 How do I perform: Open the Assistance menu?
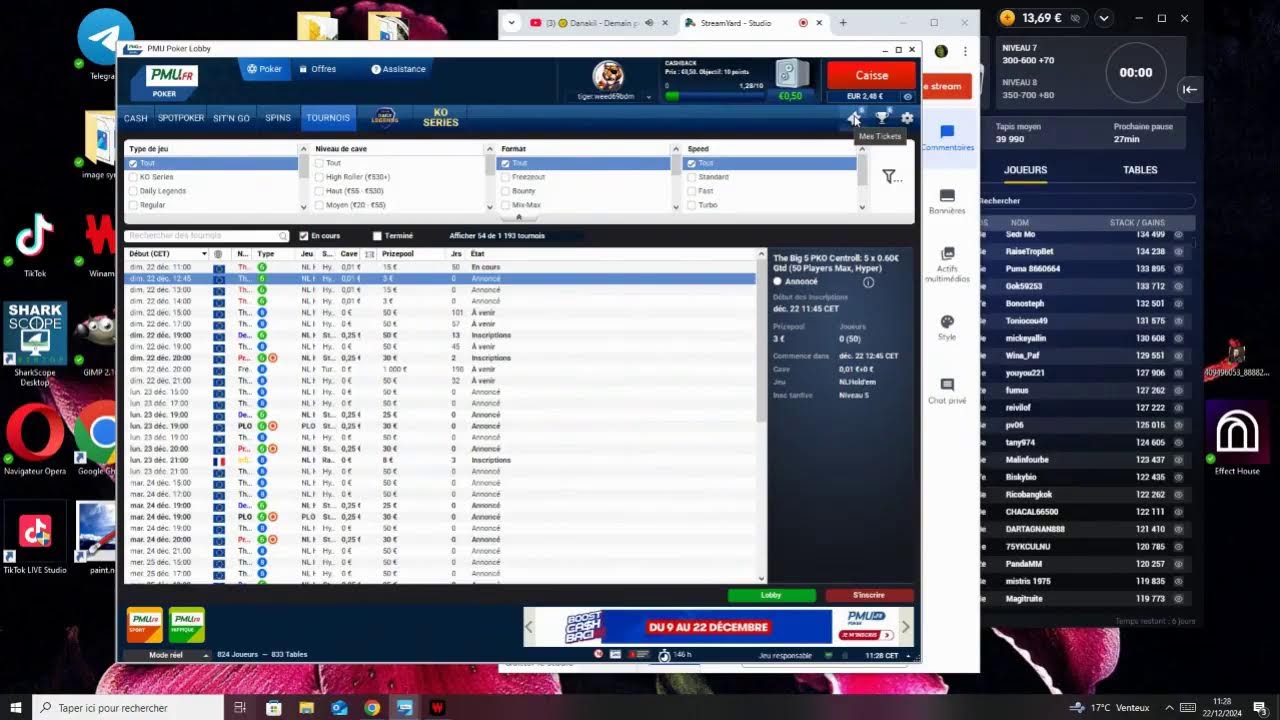pyautogui.click(x=398, y=69)
